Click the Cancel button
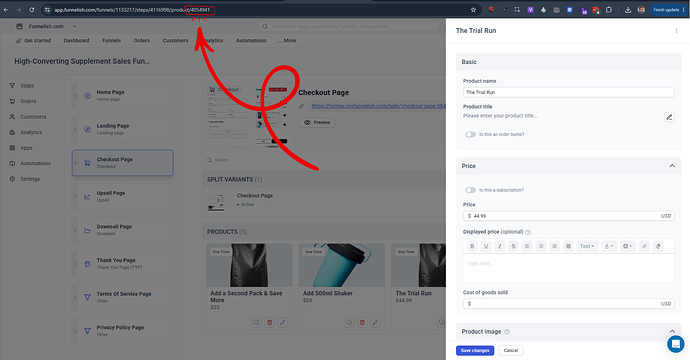The width and height of the screenshot is (690, 360). pyautogui.click(x=511, y=351)
